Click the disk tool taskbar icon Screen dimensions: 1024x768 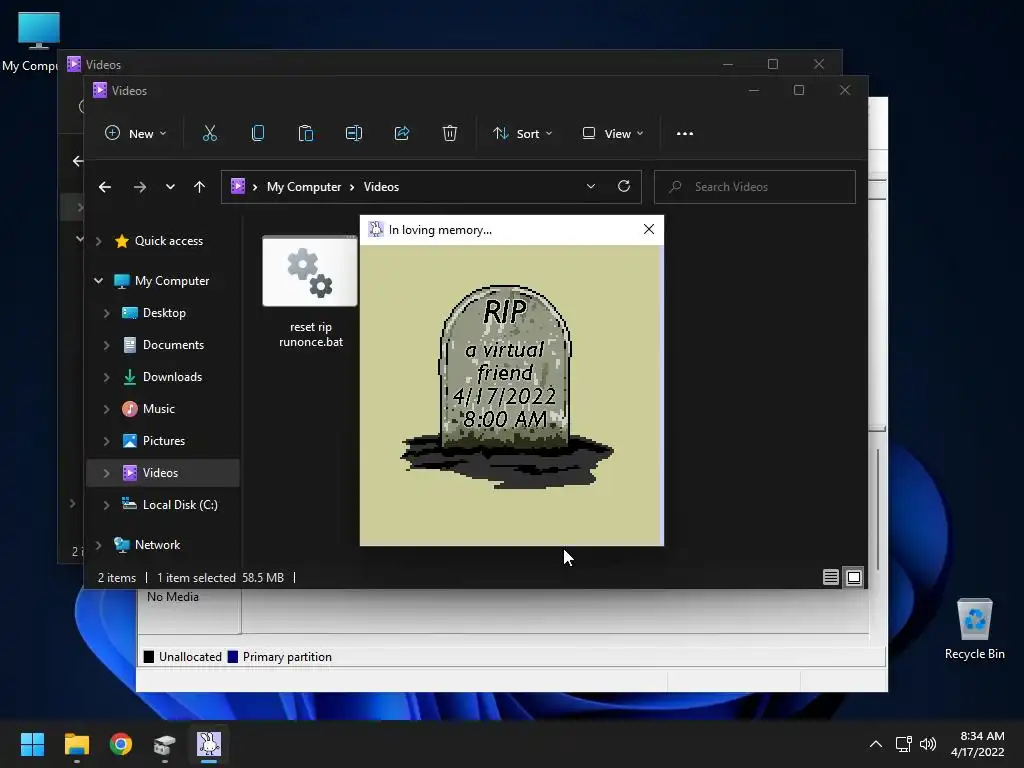pyautogui.click(x=165, y=744)
